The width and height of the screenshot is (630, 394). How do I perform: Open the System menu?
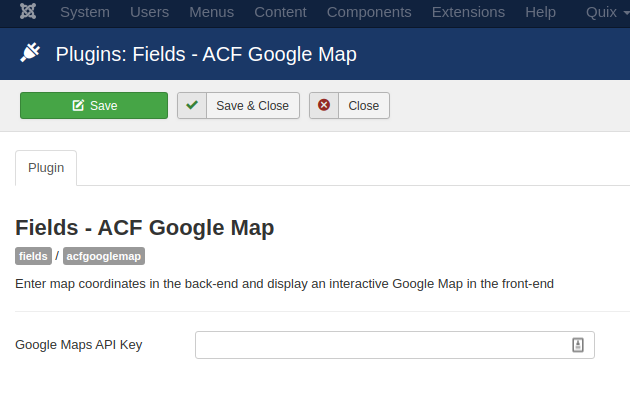(85, 12)
